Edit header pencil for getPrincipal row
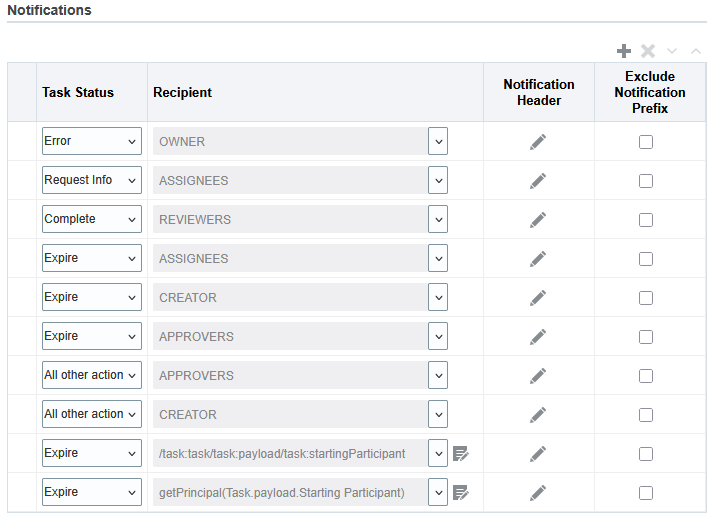Viewport: 716px width, 531px height. (x=538, y=493)
